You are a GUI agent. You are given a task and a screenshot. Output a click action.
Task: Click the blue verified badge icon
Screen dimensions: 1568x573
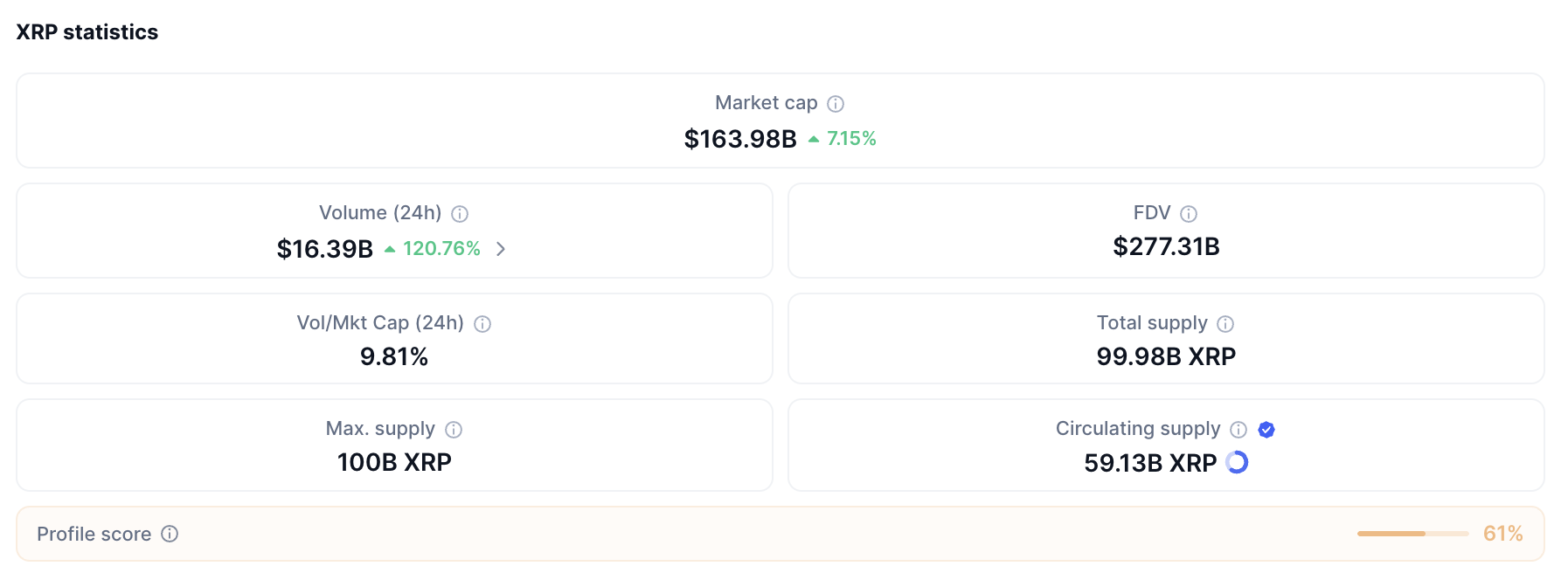tap(1266, 430)
